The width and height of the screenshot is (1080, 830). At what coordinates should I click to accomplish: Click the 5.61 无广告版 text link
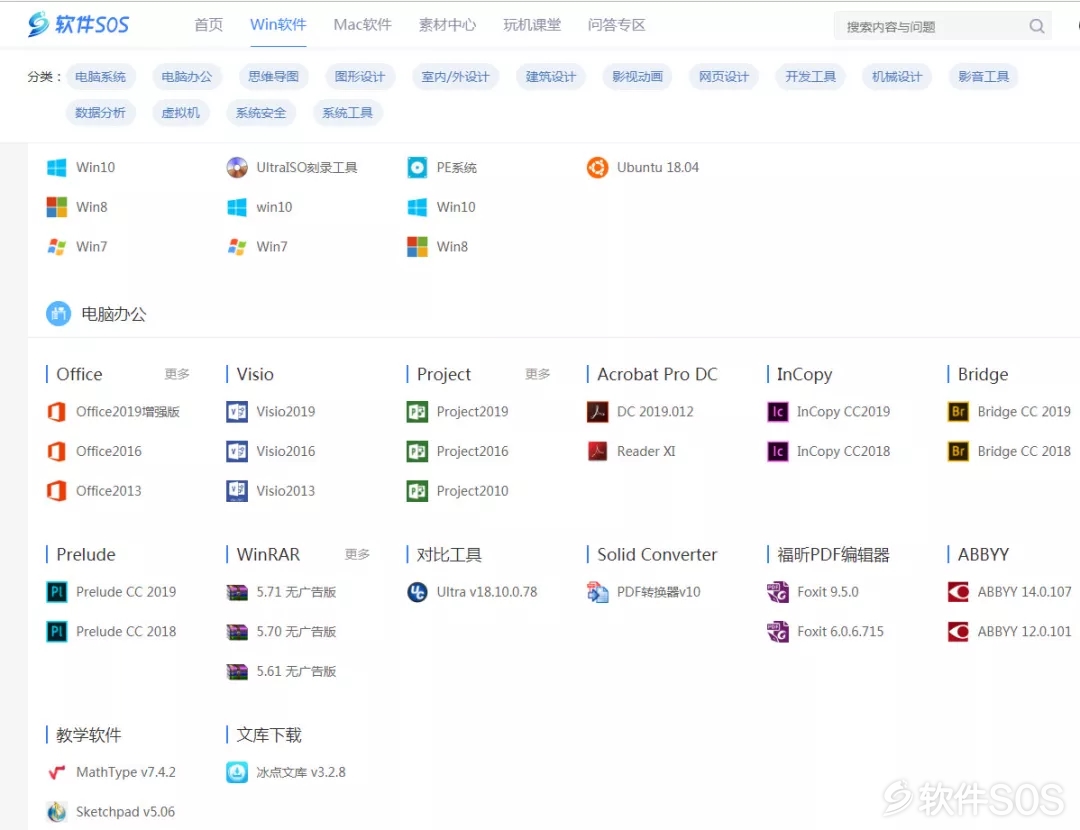pyautogui.click(x=296, y=672)
